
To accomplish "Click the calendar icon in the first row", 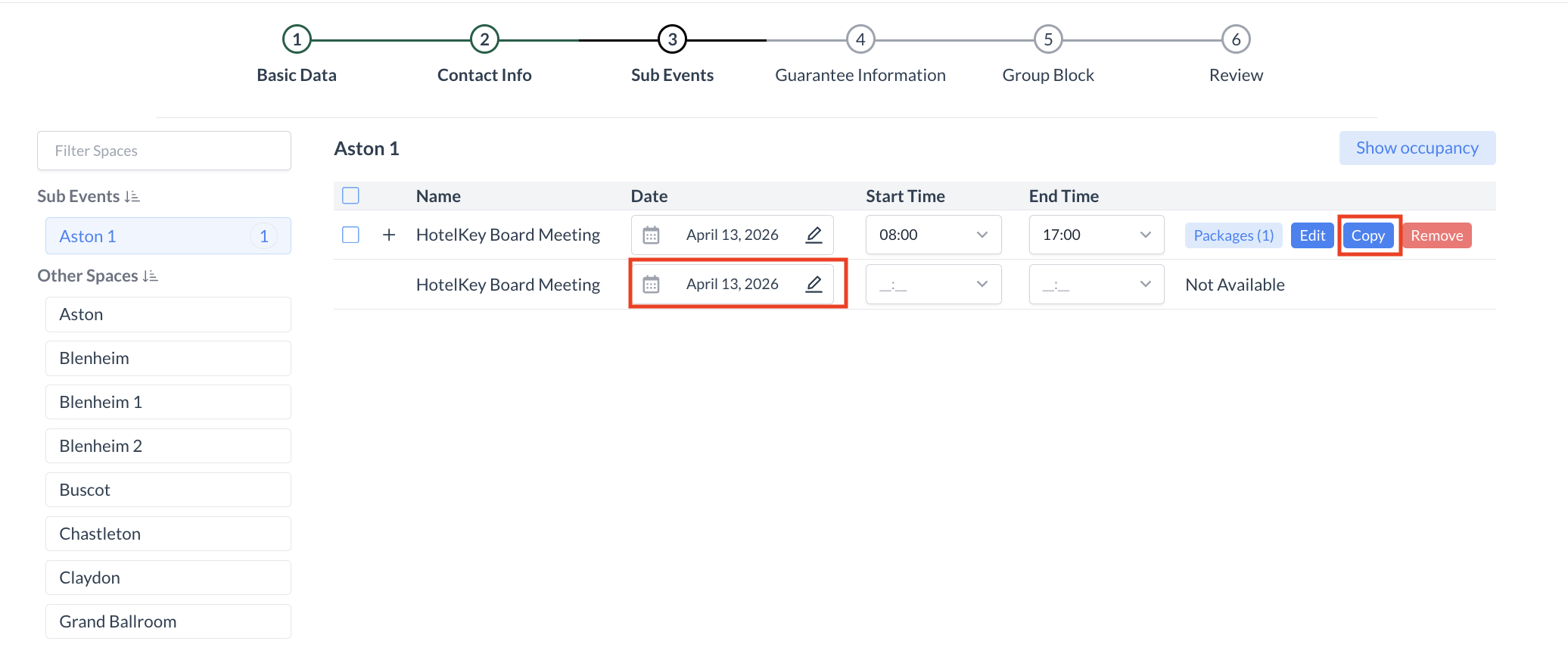I will point(651,235).
